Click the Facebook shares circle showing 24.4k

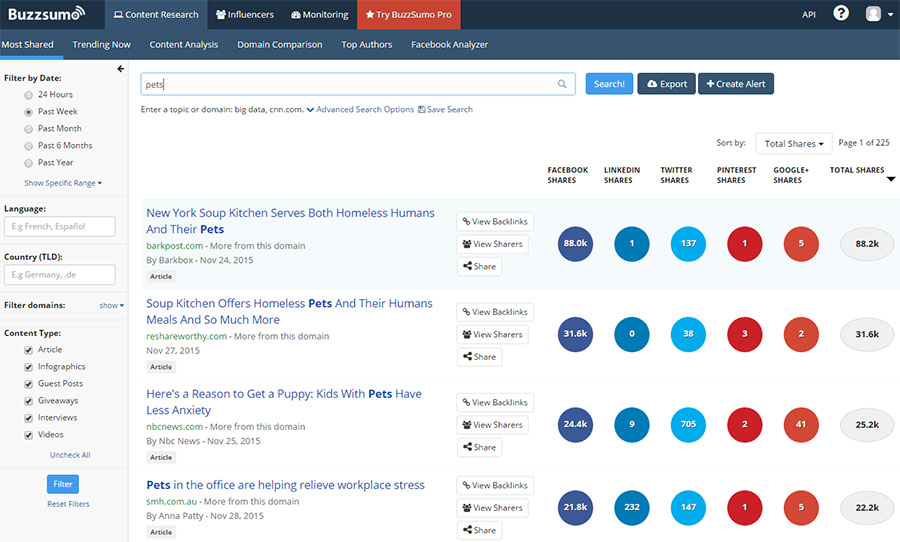[x=575, y=424]
